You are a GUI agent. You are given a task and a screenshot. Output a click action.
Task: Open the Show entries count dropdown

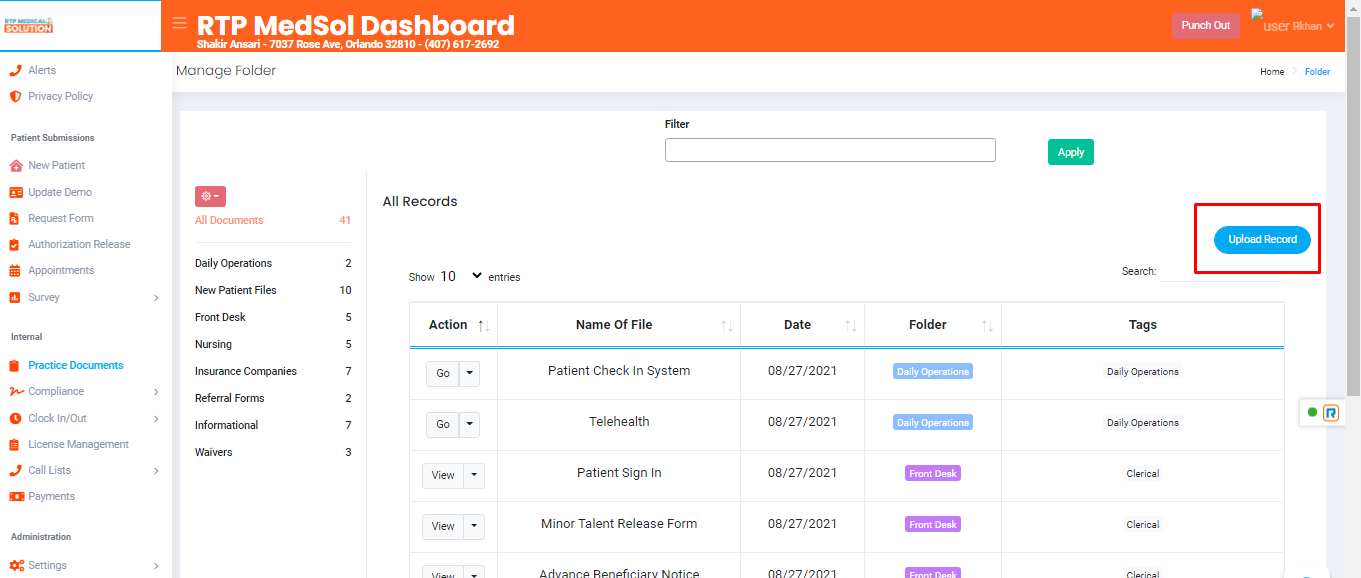461,276
